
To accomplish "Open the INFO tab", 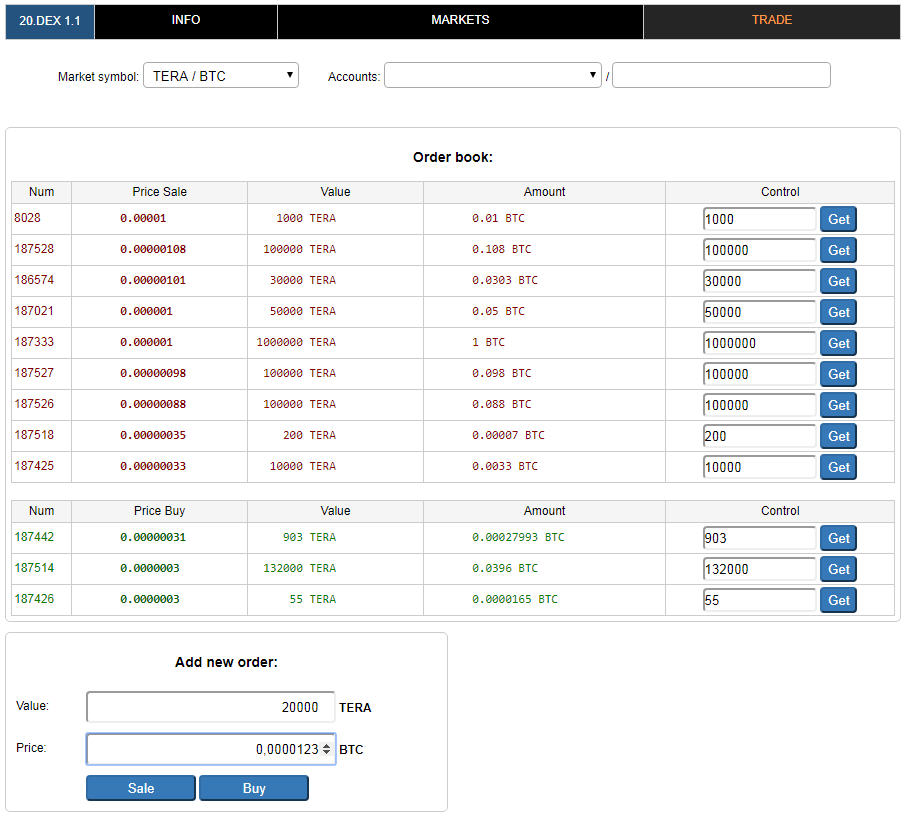I will click(185, 20).
